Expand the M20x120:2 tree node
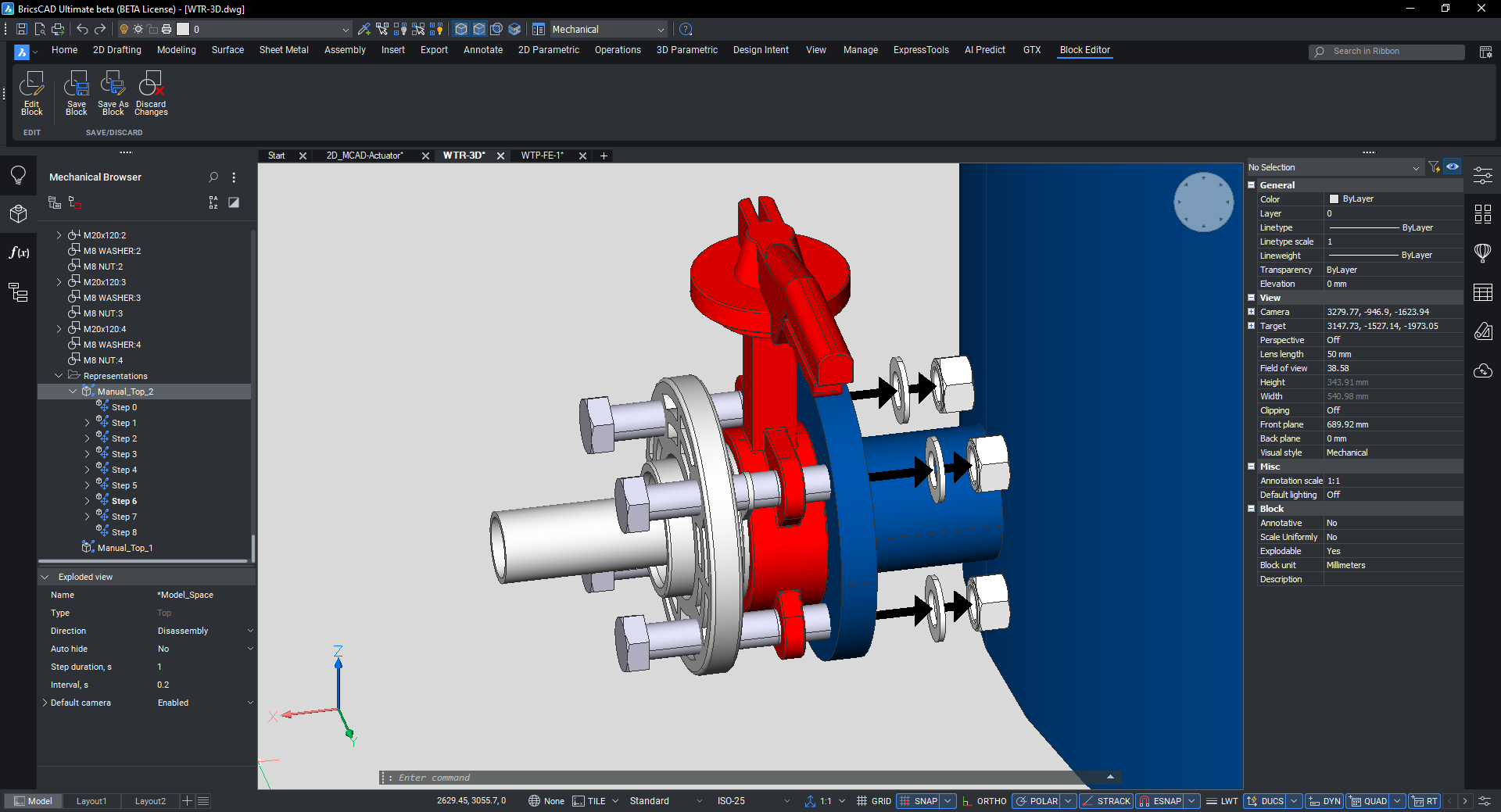This screenshot has width=1501, height=812. tap(59, 235)
